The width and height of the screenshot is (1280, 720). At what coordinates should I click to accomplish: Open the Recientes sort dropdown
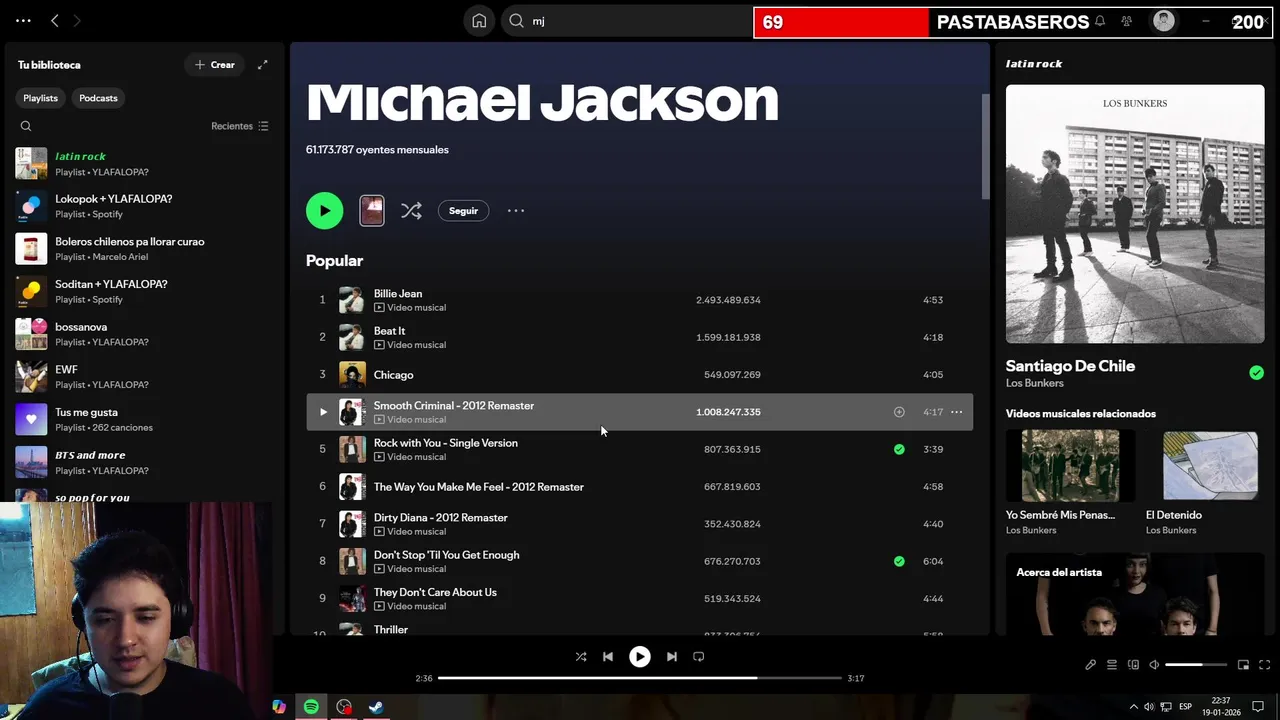click(240, 126)
